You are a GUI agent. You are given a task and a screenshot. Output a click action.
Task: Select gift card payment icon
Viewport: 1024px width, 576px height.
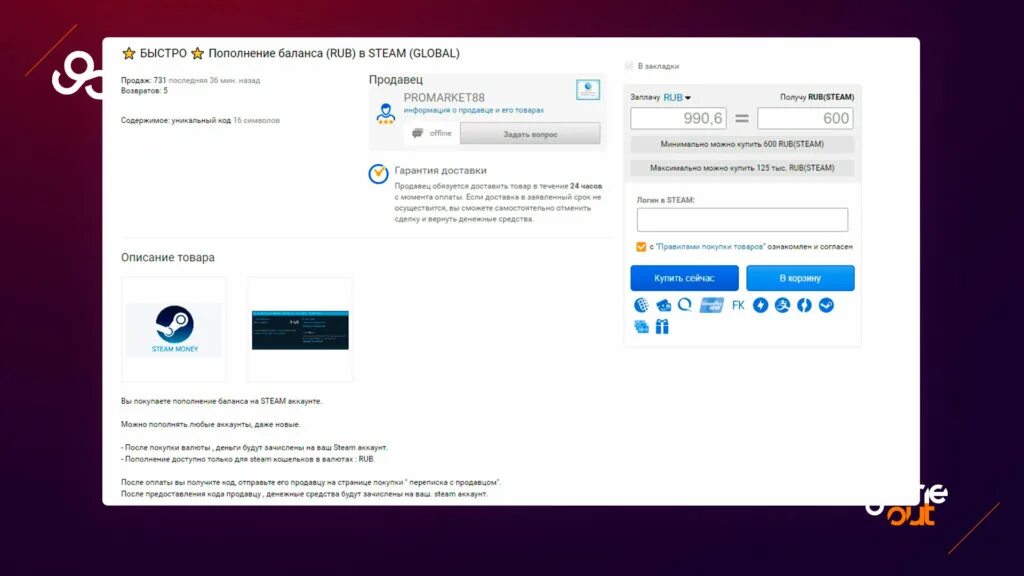[x=662, y=327]
